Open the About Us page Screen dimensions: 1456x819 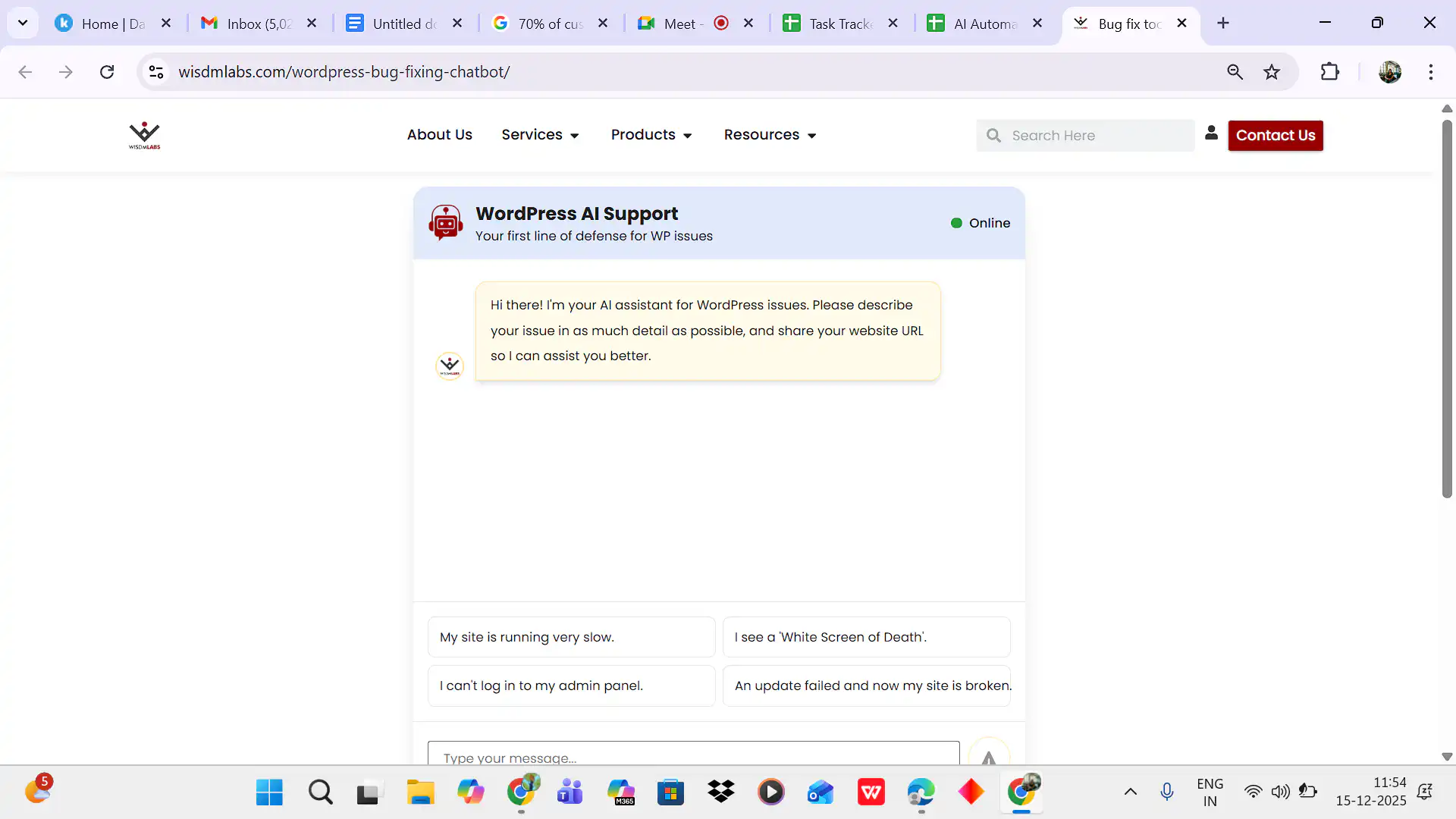coord(439,135)
